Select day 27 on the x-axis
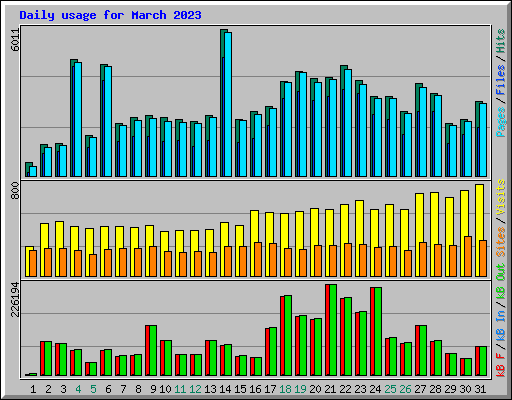The height and width of the screenshot is (400, 512). (421, 389)
